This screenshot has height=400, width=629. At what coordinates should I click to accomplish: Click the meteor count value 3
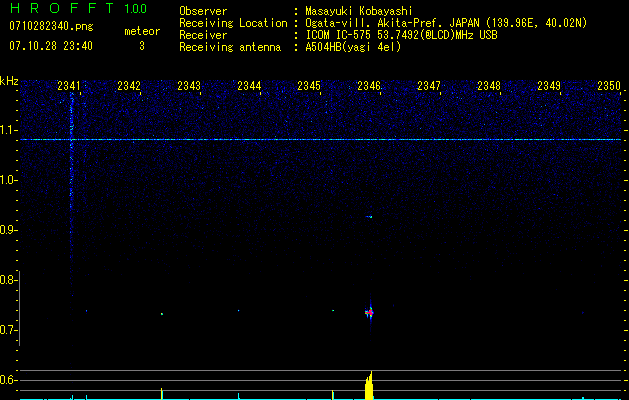(141, 46)
